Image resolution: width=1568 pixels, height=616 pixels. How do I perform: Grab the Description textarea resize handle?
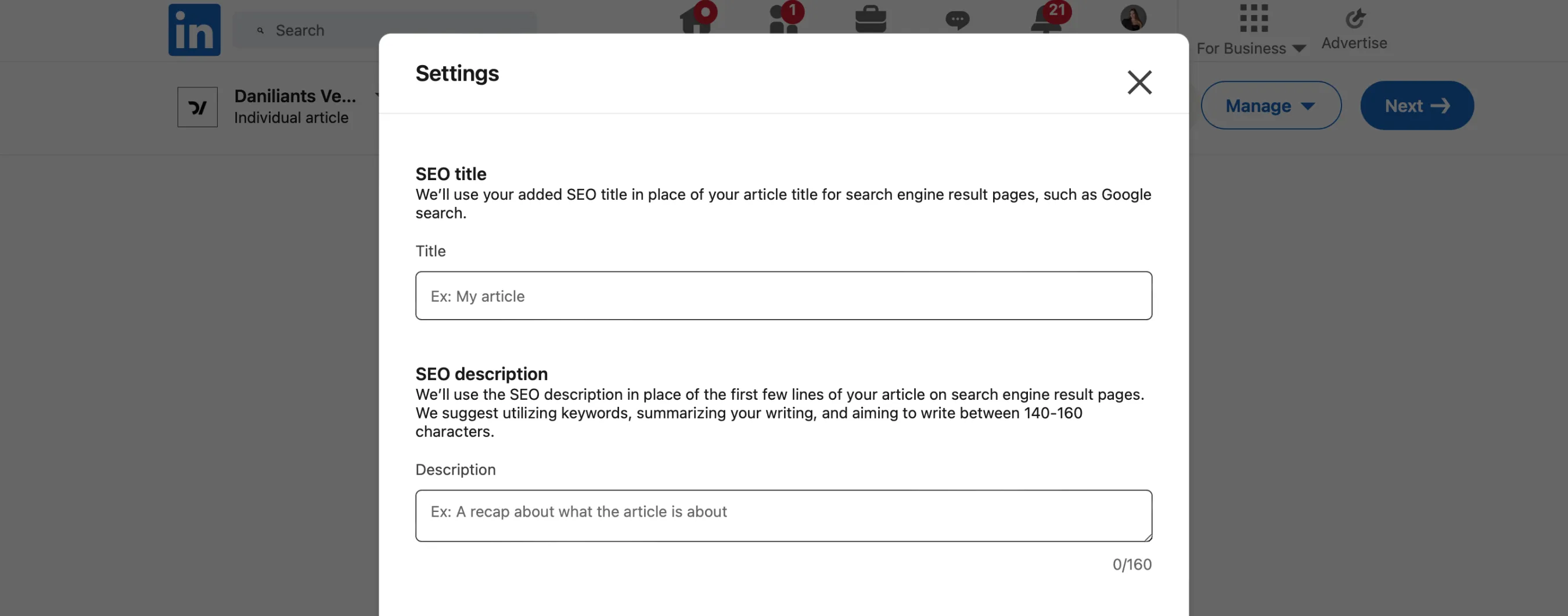click(1147, 536)
